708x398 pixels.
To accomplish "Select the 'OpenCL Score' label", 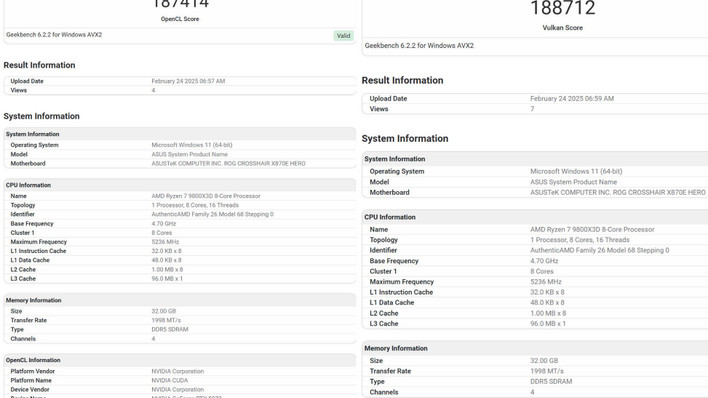I will pyautogui.click(x=180, y=19).
